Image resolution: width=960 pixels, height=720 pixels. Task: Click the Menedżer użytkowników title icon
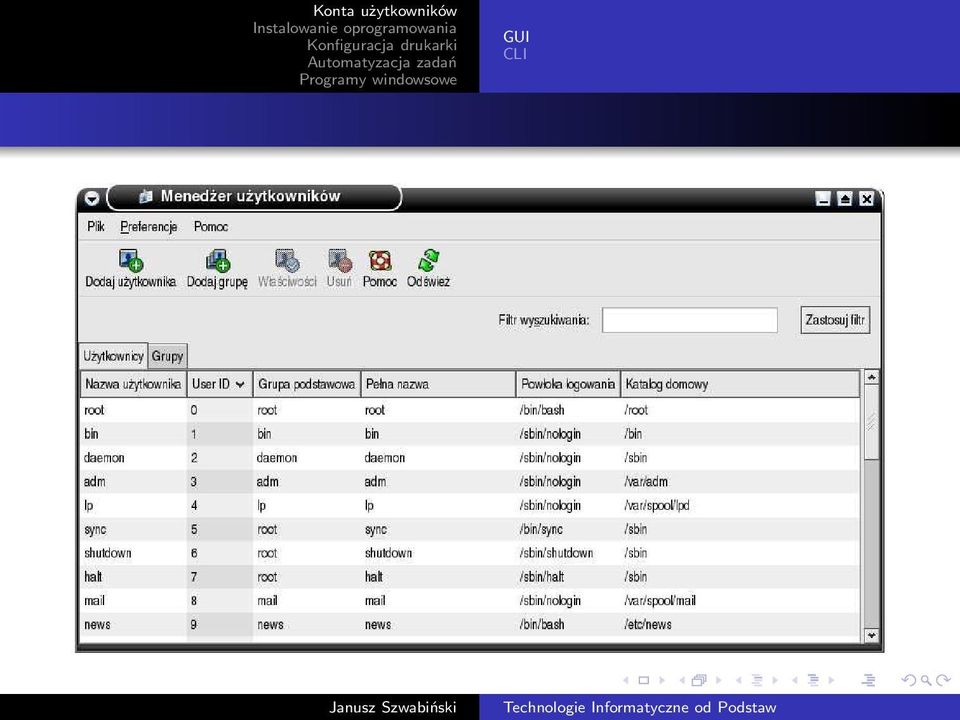146,197
